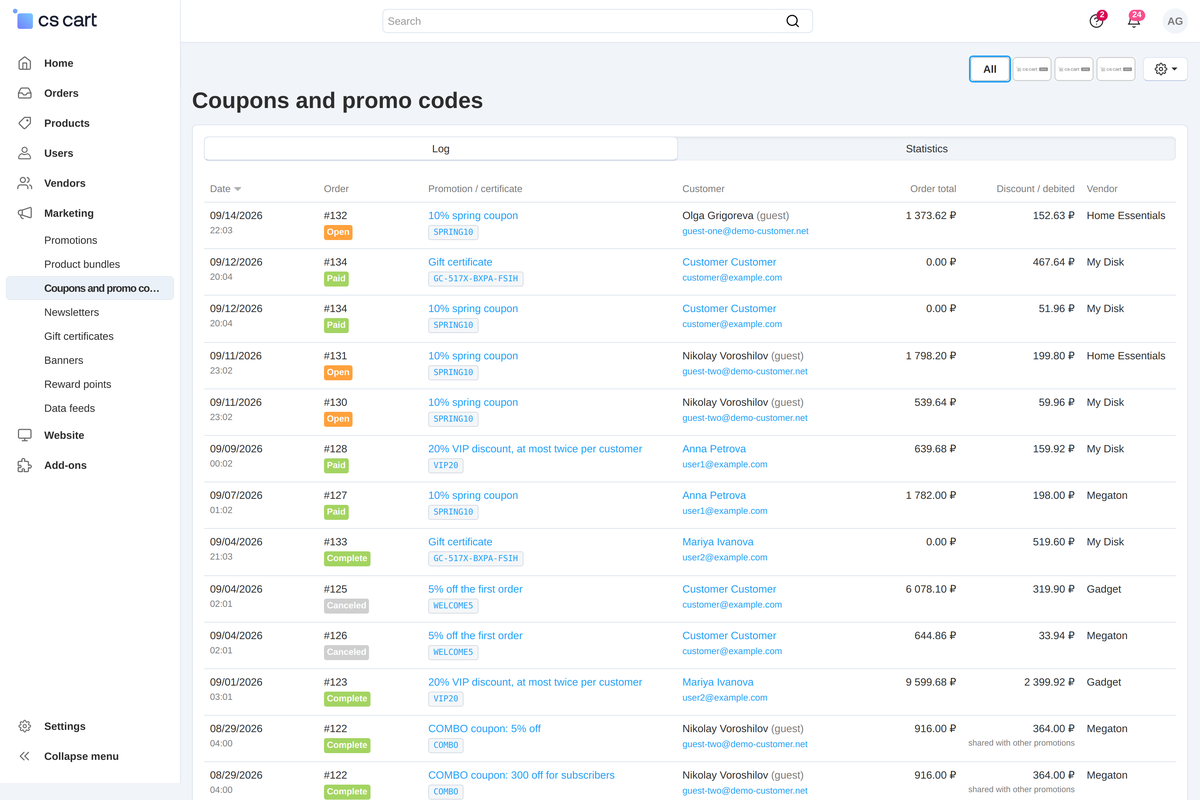The height and width of the screenshot is (800, 1200).
Task: Click guest-one@demo-customer.net email link
Action: click(745, 231)
